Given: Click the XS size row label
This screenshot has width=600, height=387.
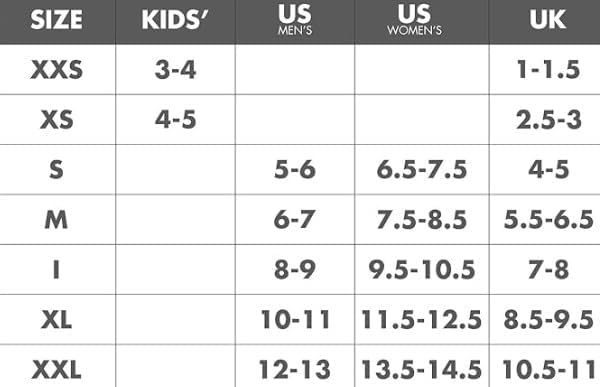Looking at the screenshot, I should point(57,120).
